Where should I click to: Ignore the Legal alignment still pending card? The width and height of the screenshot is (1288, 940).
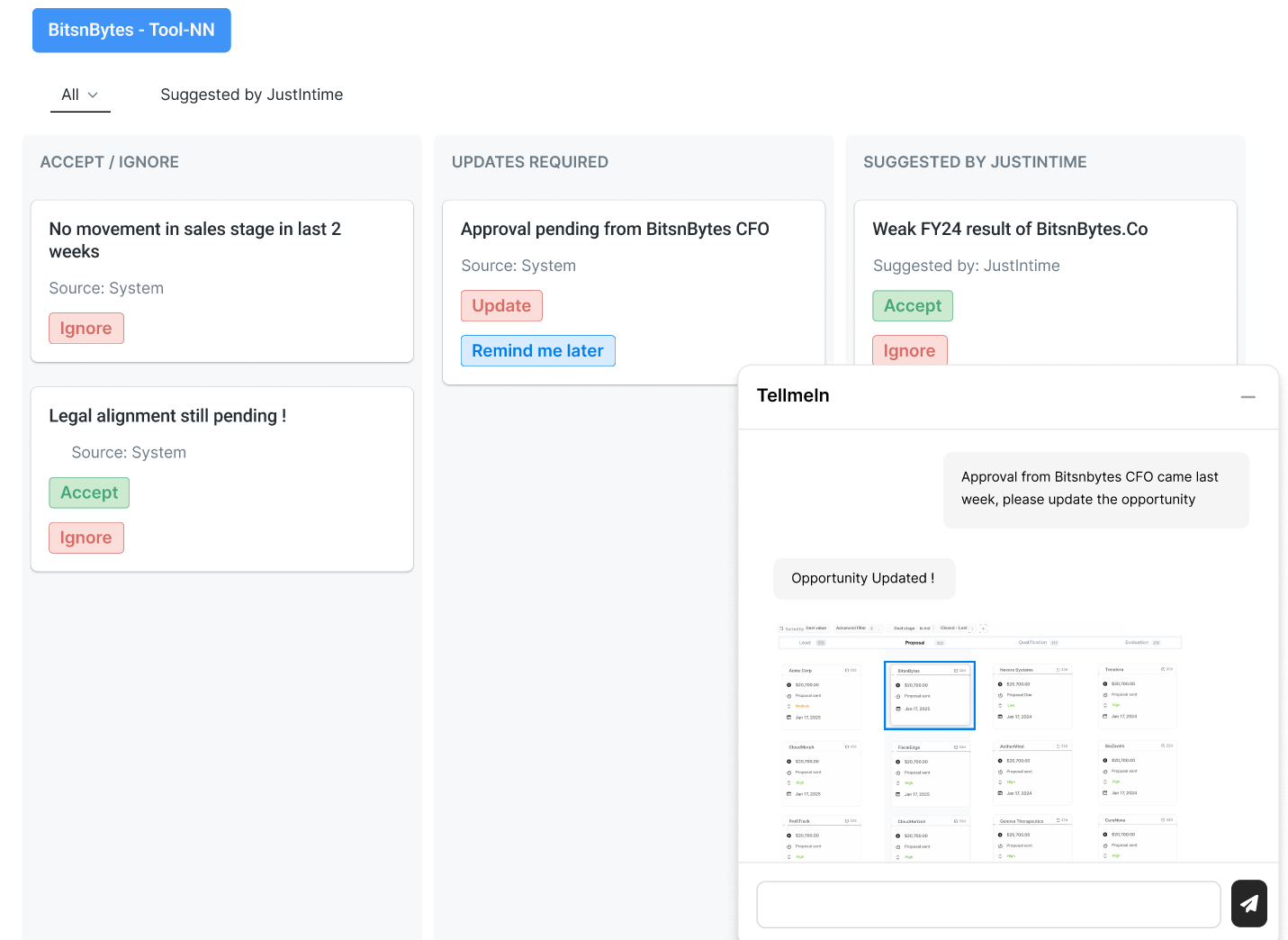point(86,538)
